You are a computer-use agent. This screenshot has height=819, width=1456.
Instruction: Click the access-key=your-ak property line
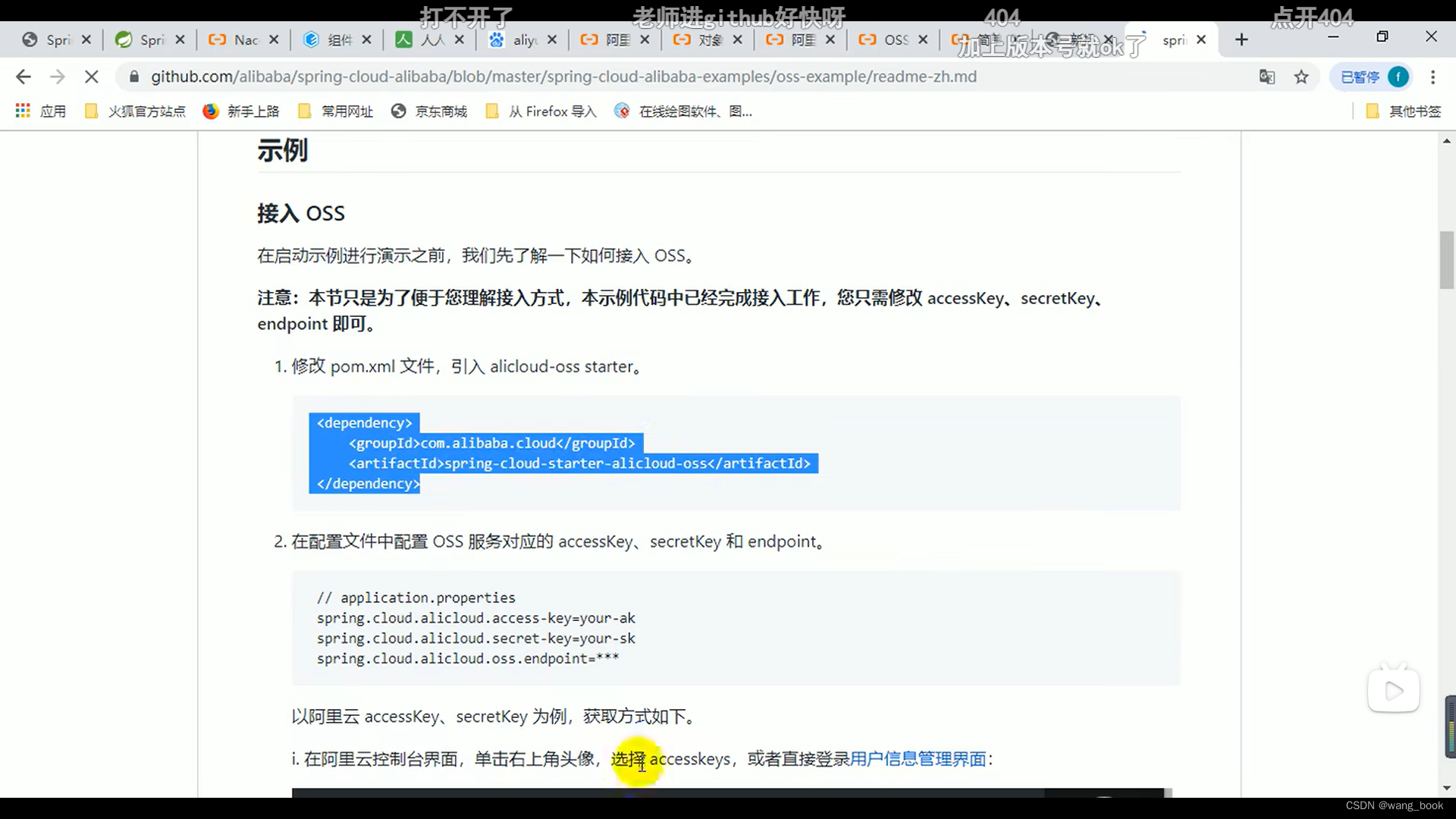[476, 618]
